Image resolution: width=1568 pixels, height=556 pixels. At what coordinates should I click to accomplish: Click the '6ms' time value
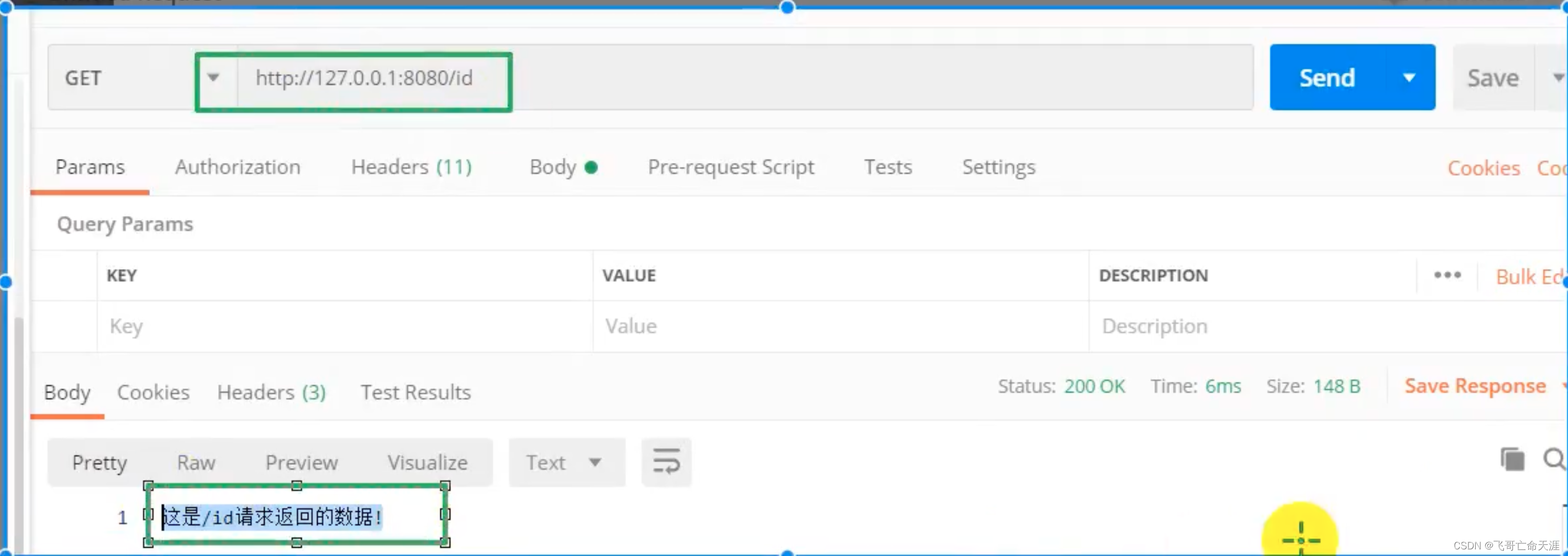(x=1223, y=387)
